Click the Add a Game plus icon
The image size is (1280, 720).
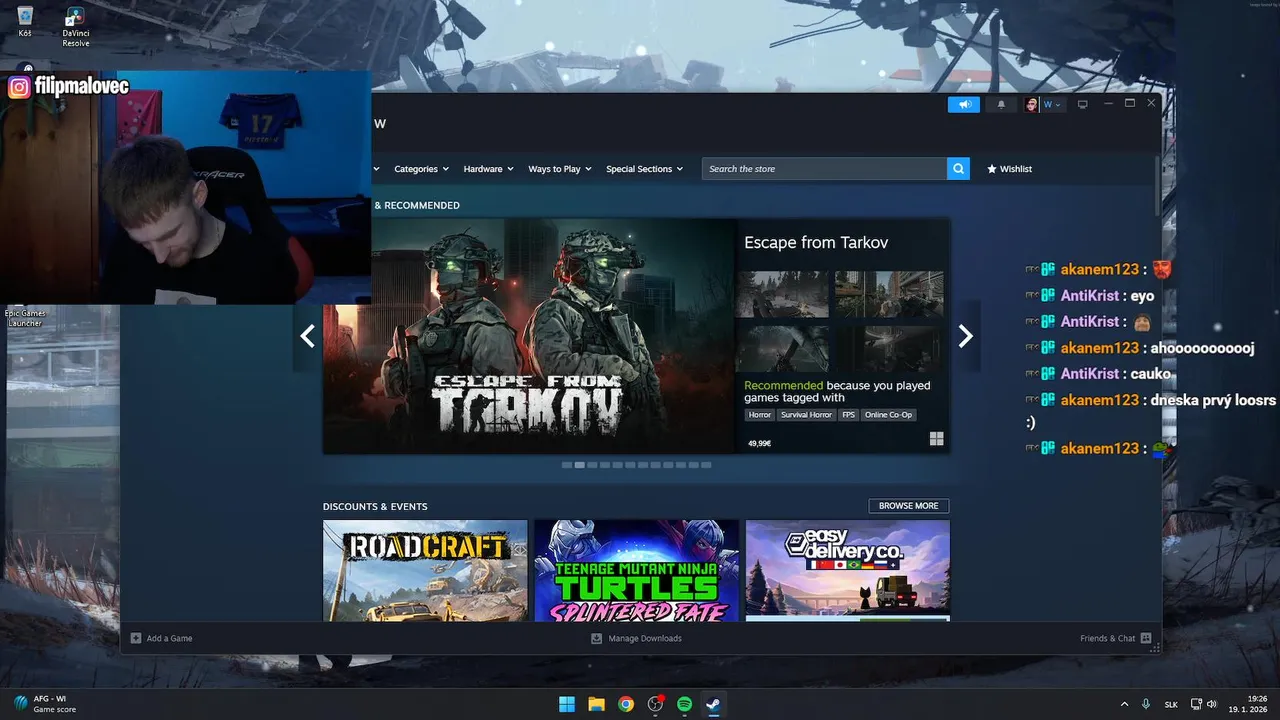click(136, 638)
